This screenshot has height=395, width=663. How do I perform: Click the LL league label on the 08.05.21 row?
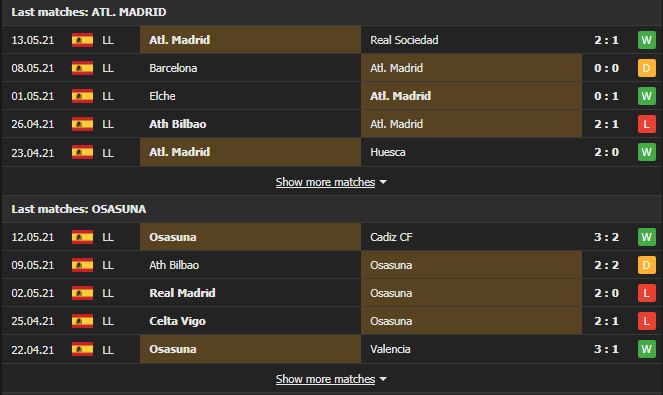click(x=108, y=68)
